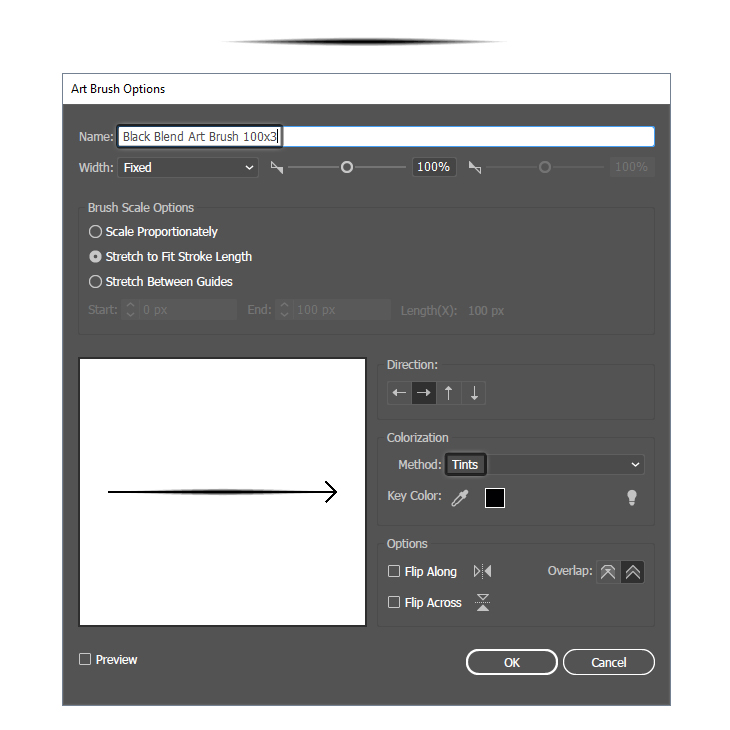Click the disabled second width slider handle
730x730 pixels.
pos(545,167)
